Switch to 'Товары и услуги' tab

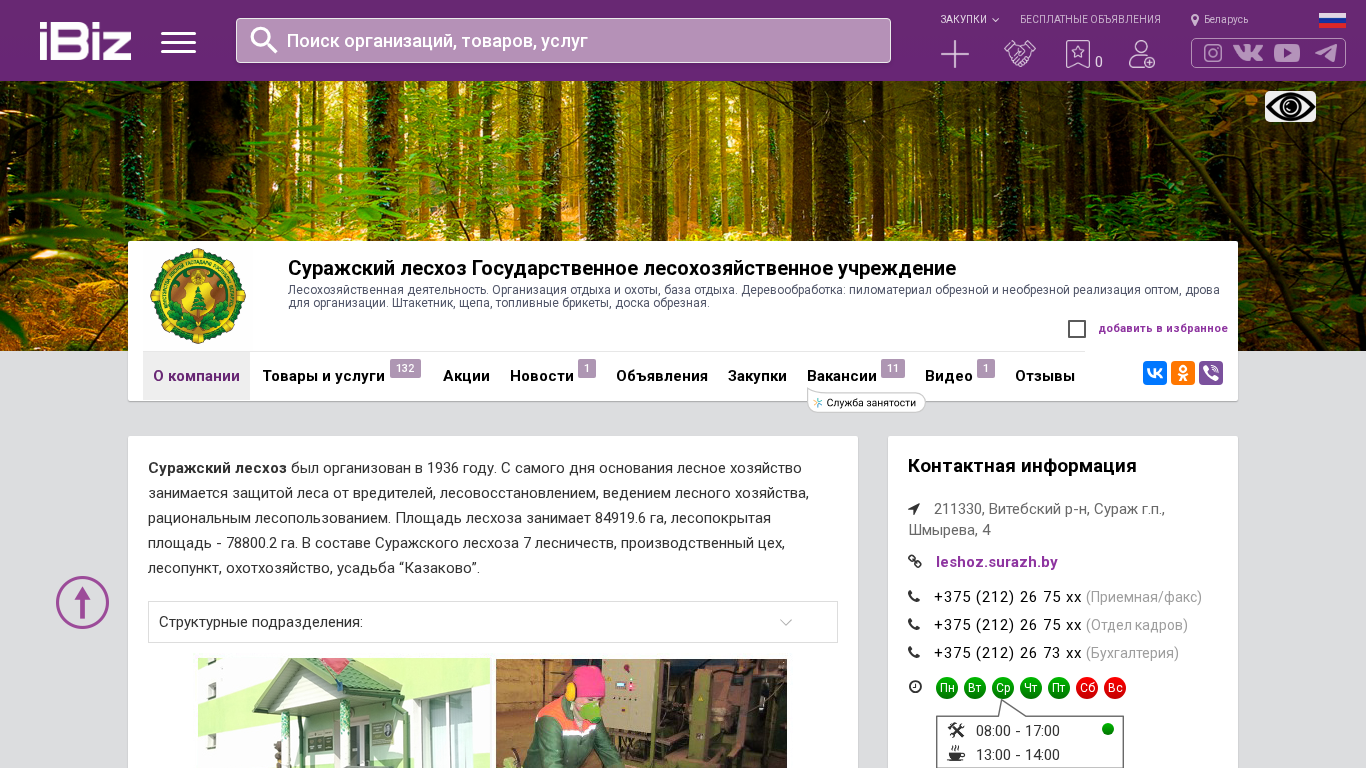(x=323, y=376)
